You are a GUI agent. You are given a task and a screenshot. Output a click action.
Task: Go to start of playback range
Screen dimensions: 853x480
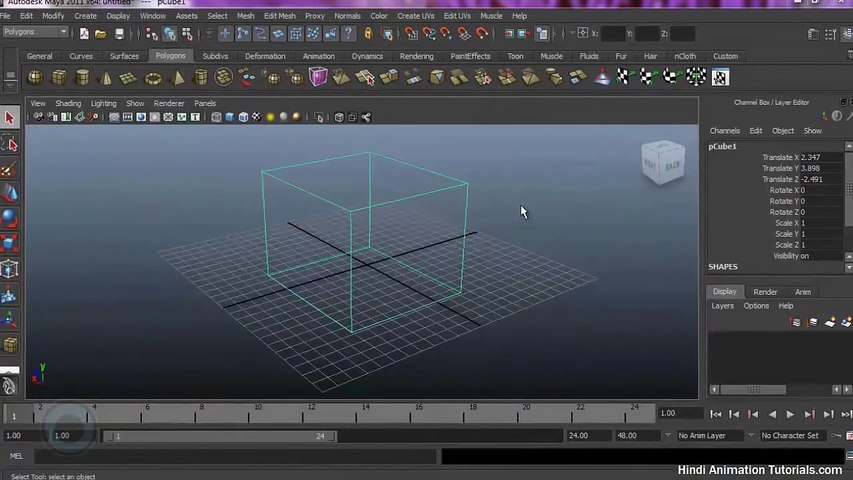(715, 415)
